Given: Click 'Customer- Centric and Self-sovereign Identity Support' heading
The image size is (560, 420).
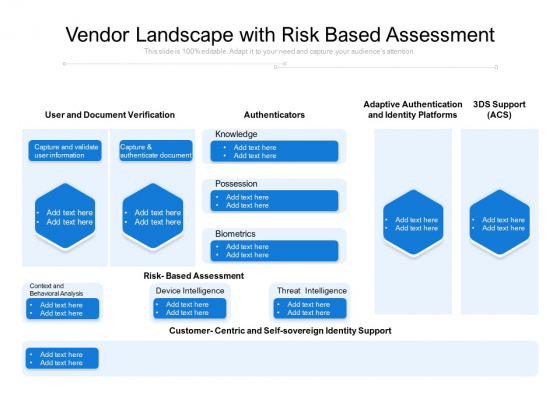Looking at the screenshot, I should (x=280, y=331).
